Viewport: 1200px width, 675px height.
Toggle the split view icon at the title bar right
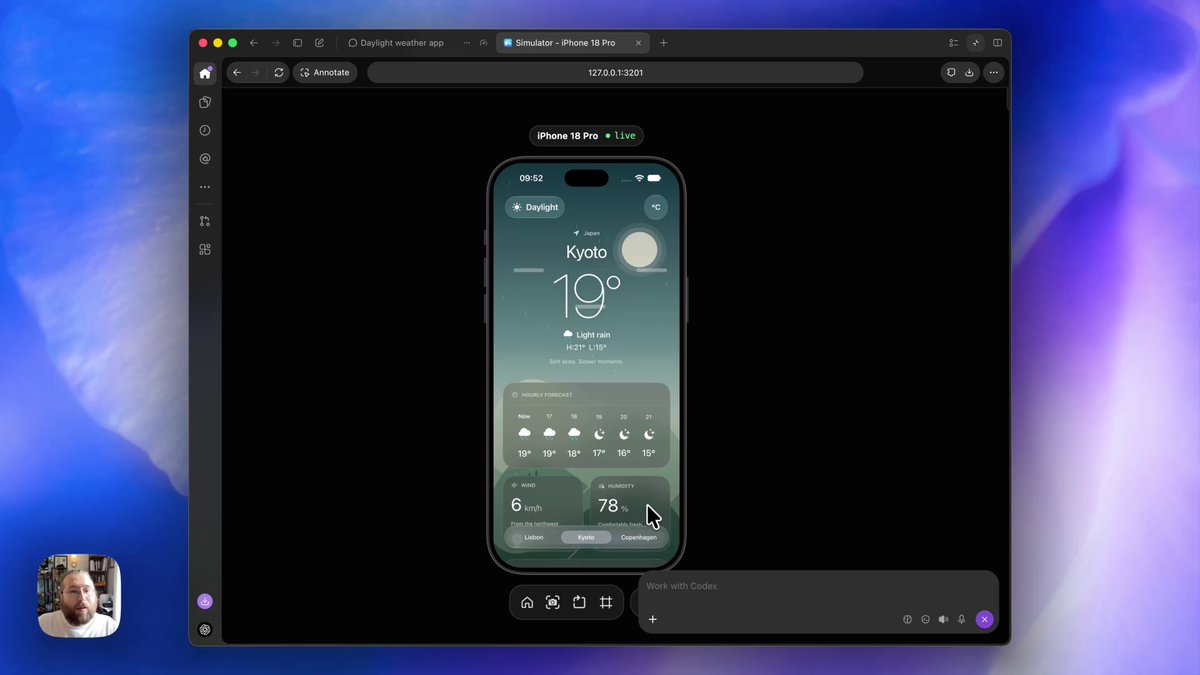pos(997,43)
